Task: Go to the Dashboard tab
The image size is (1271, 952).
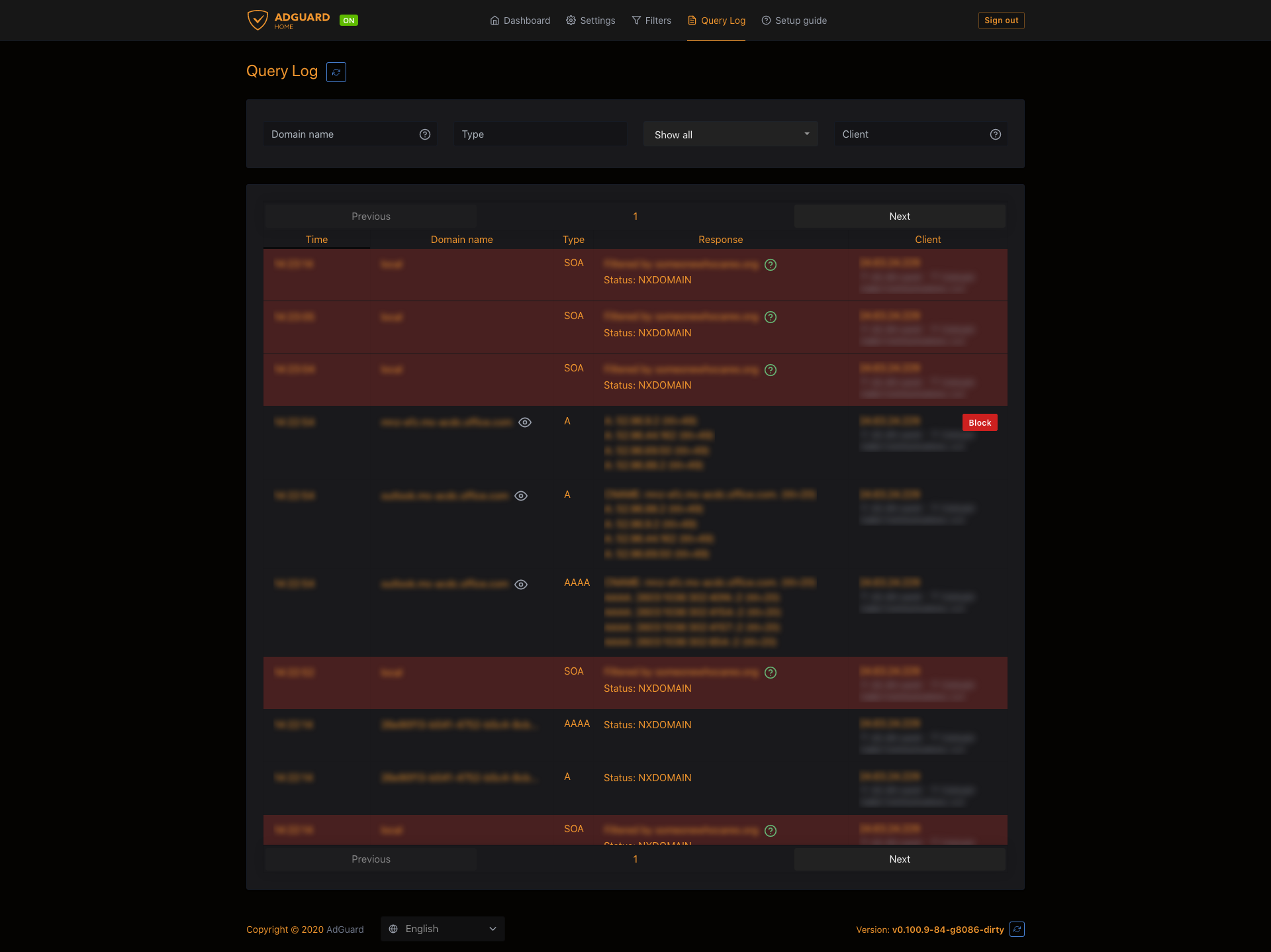Action: (x=520, y=21)
